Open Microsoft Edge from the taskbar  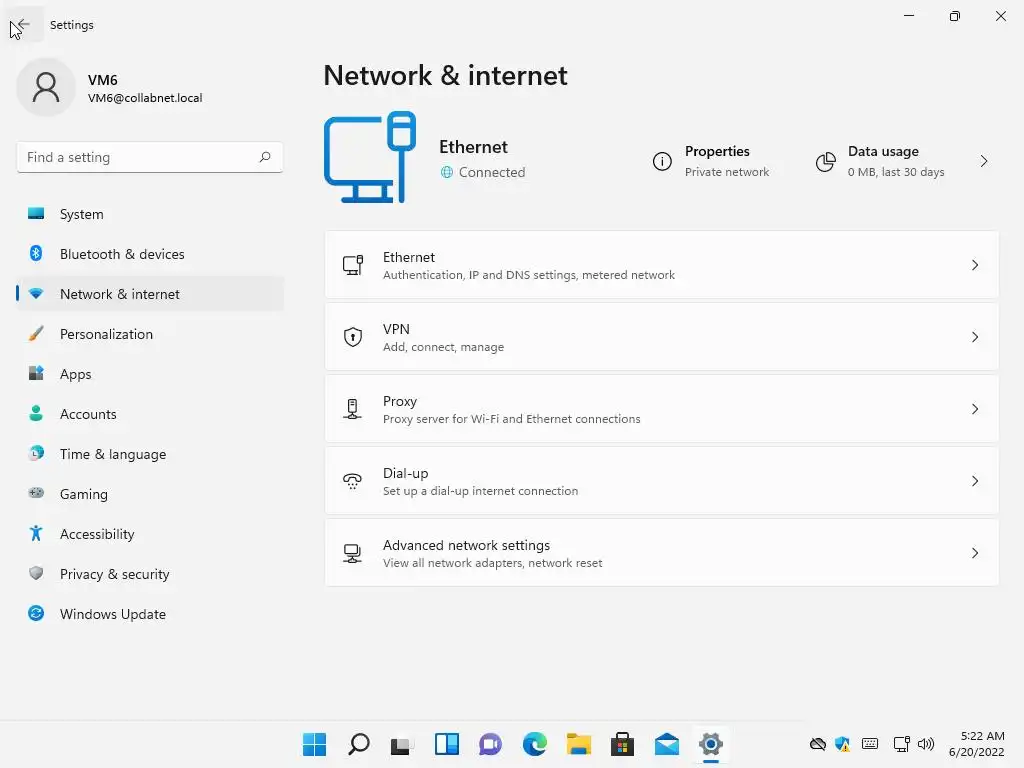pos(535,744)
